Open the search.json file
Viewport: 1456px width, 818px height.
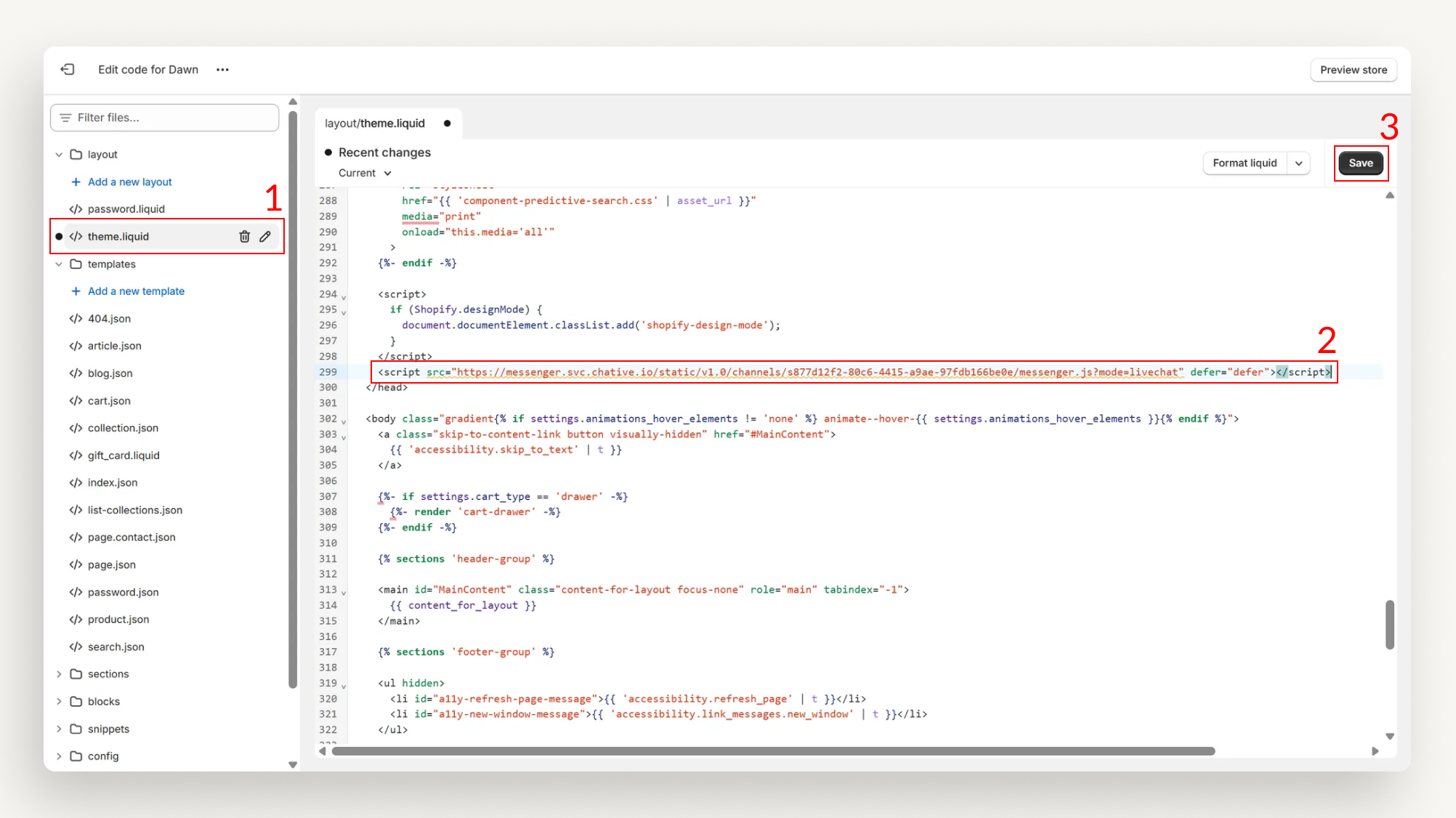coord(116,647)
